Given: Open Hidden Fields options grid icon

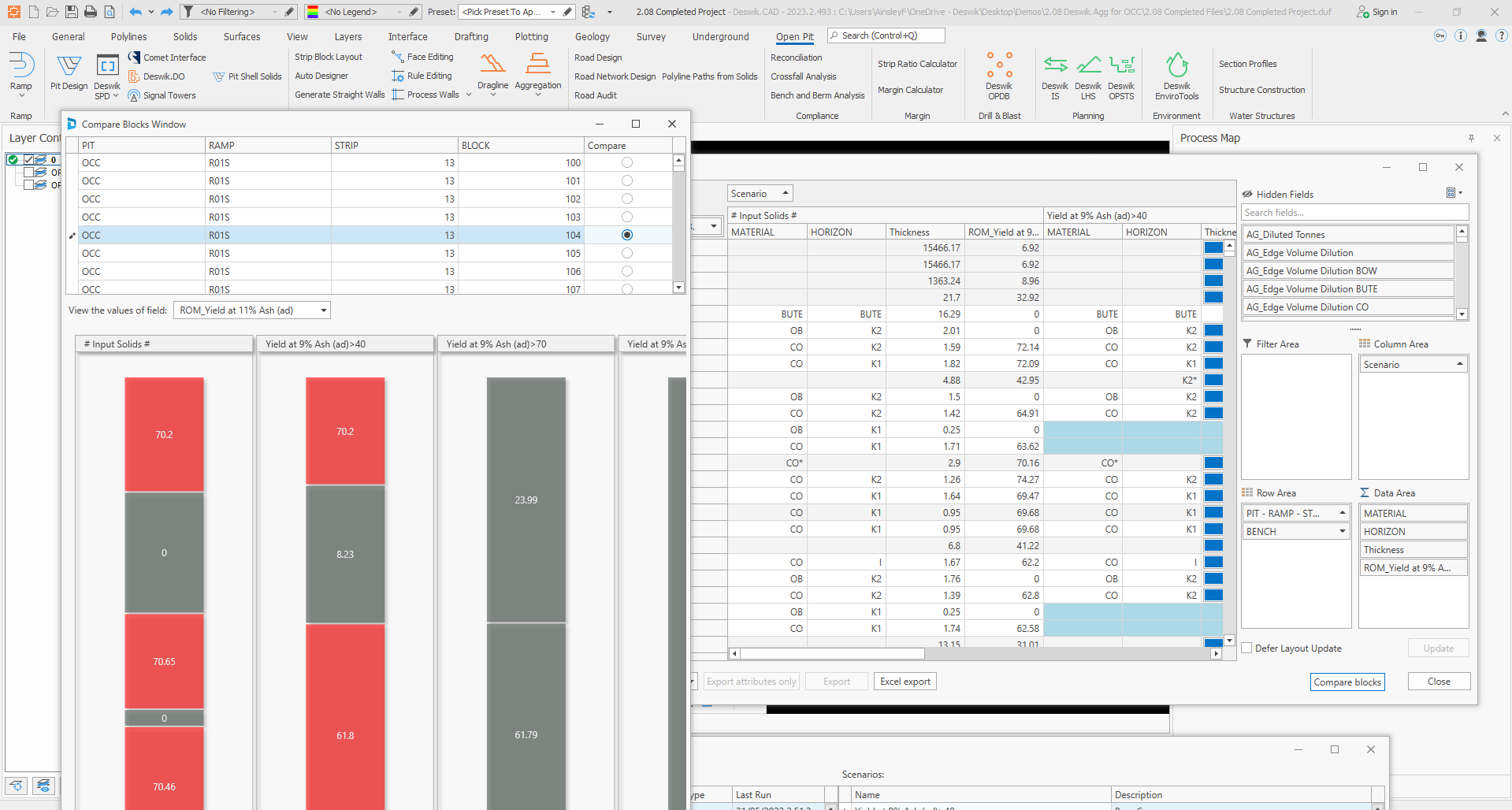Looking at the screenshot, I should click(1454, 193).
